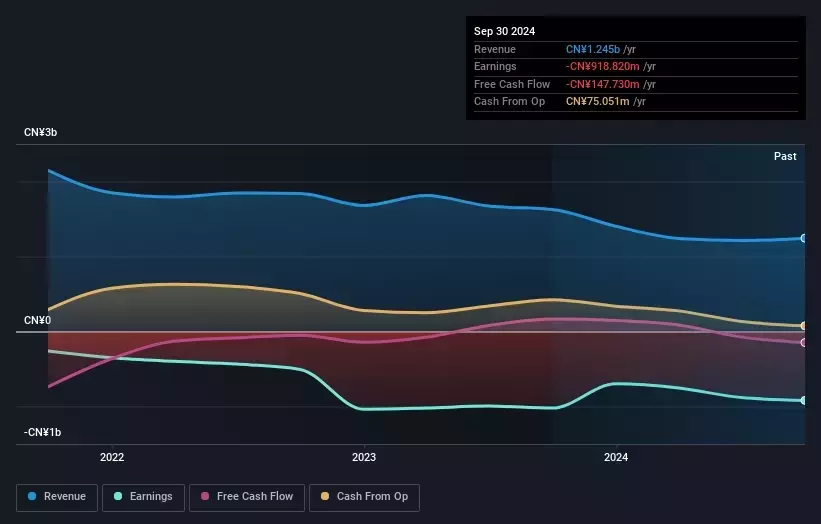Click the Earnings line endpoint marker

804,400
